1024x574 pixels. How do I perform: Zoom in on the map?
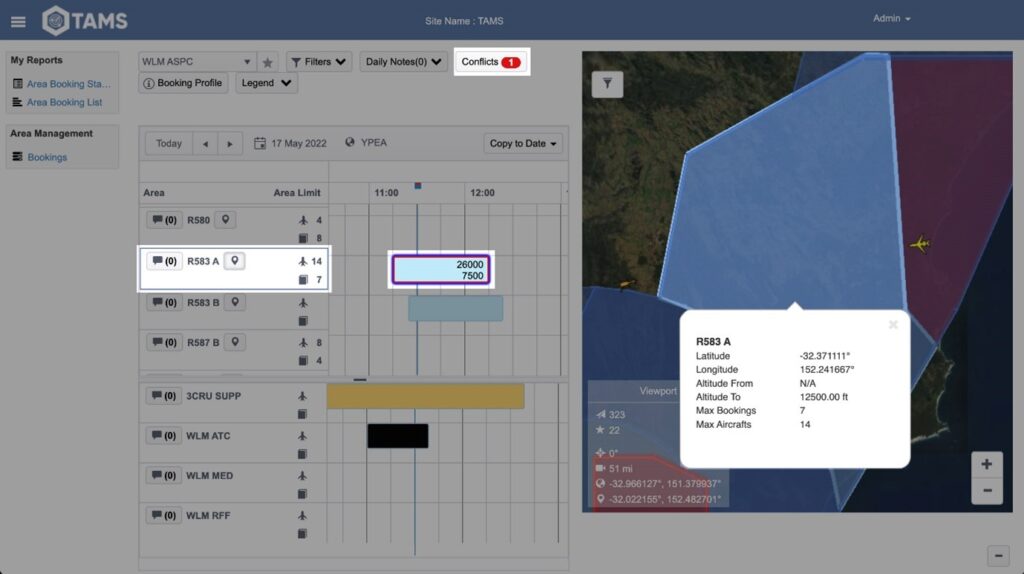[986, 464]
